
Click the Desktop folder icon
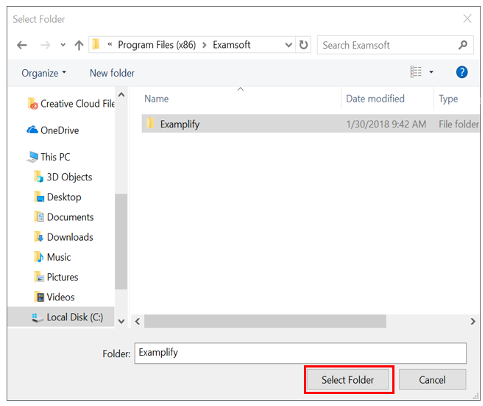coord(39,197)
